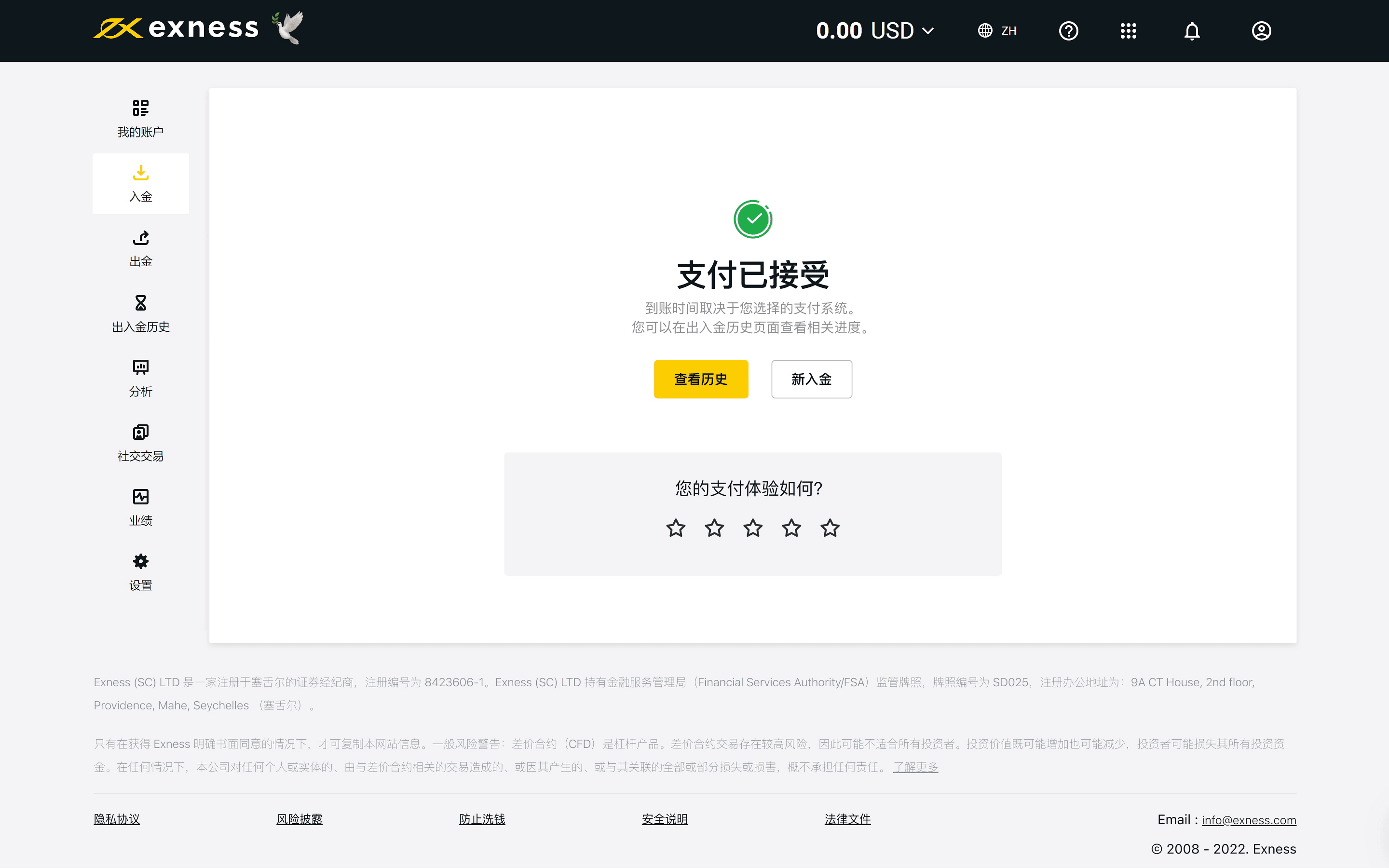This screenshot has width=1389, height=868.
Task: Click the Exness logo
Action: [x=176, y=28]
